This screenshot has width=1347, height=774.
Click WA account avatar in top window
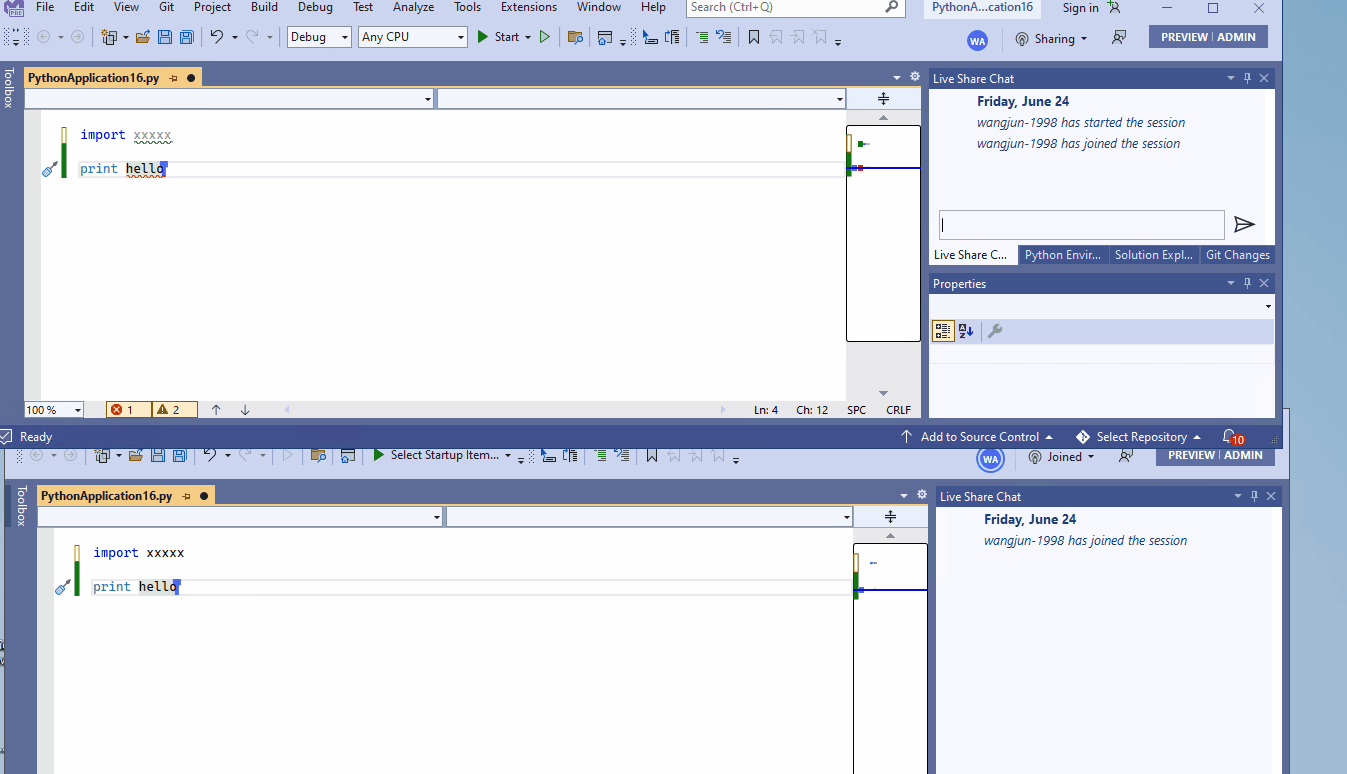pos(977,40)
